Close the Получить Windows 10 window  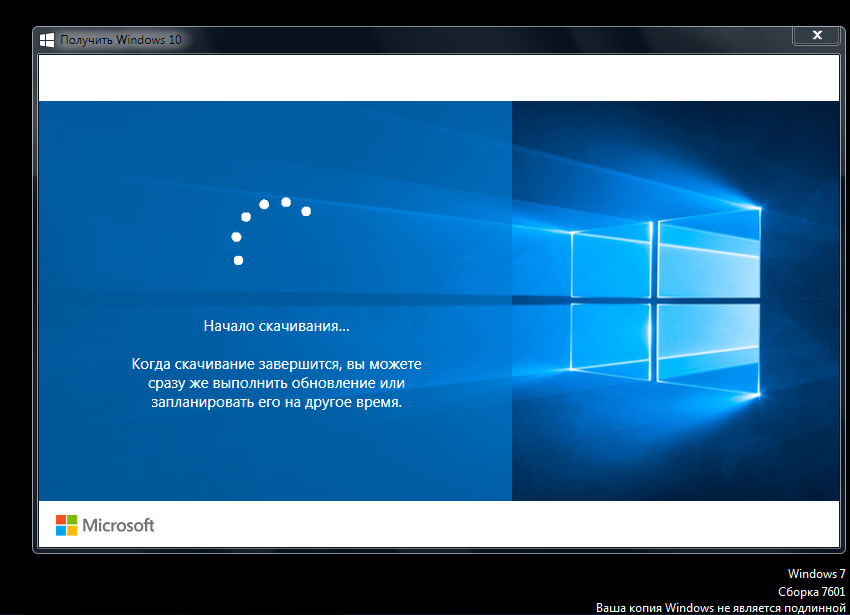point(816,35)
